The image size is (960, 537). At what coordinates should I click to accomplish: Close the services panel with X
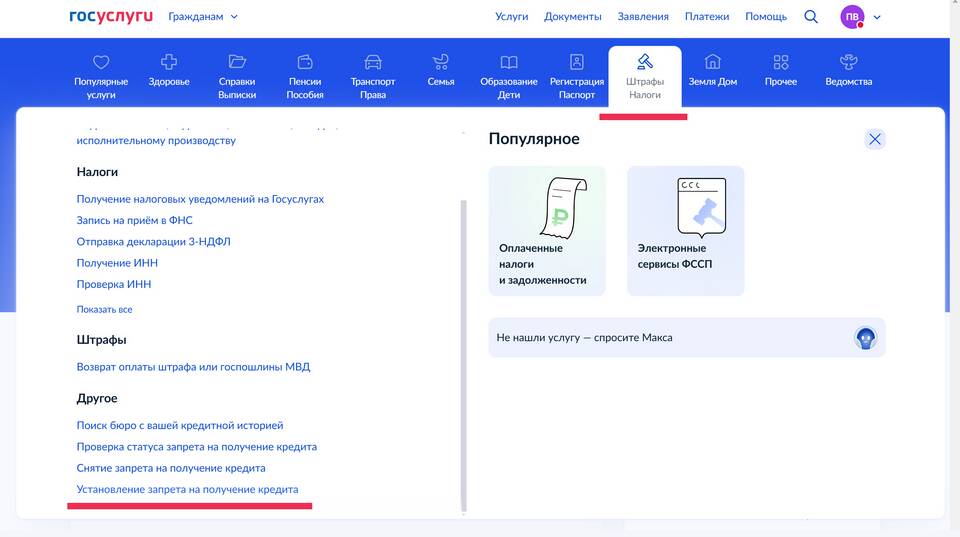(875, 139)
